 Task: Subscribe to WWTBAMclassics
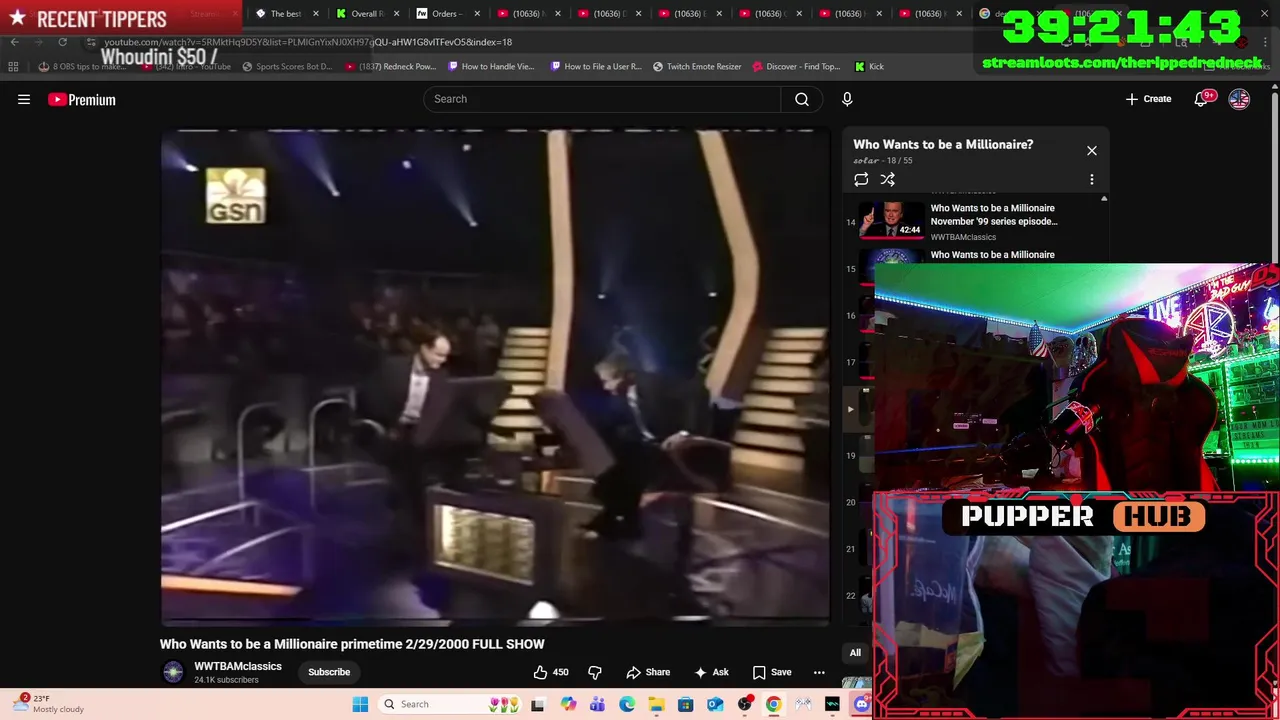pyautogui.click(x=329, y=672)
